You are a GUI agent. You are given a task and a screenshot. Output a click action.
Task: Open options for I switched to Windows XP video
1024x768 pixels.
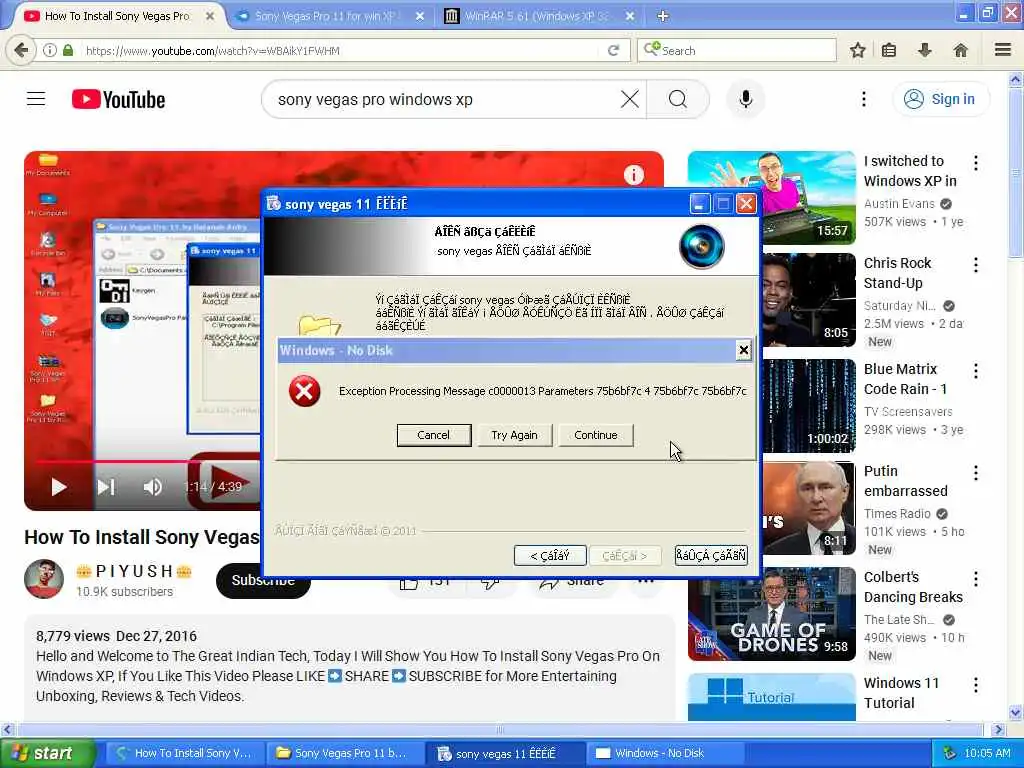(x=976, y=163)
